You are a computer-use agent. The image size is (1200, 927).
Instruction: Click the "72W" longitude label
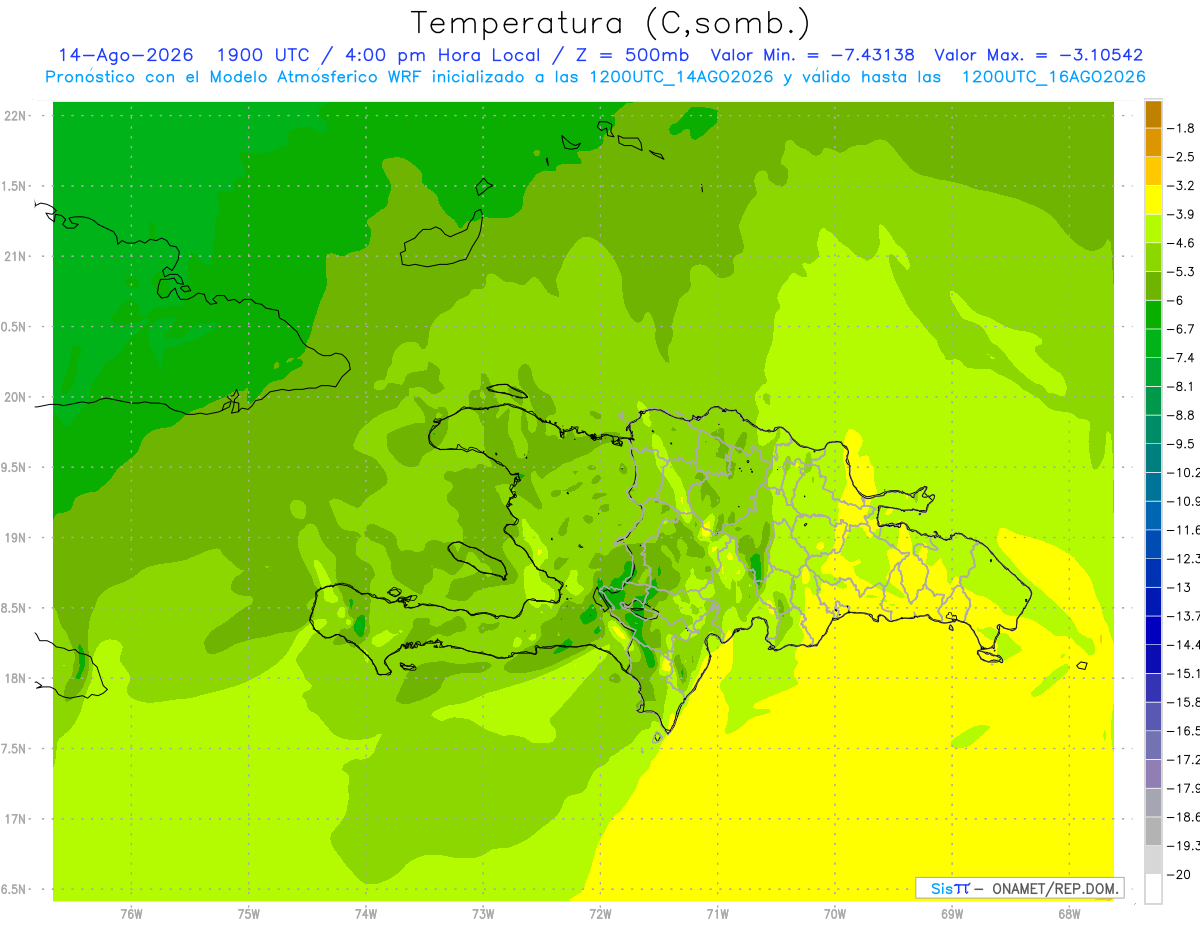[x=600, y=913]
